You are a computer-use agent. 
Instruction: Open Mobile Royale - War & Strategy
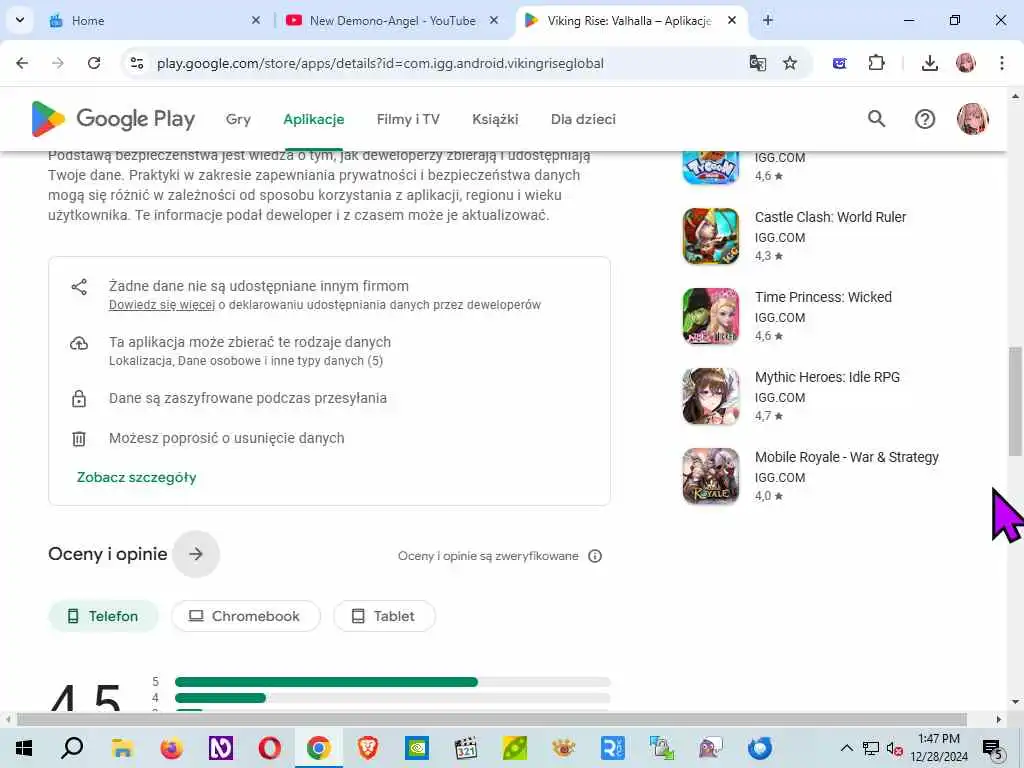846,457
